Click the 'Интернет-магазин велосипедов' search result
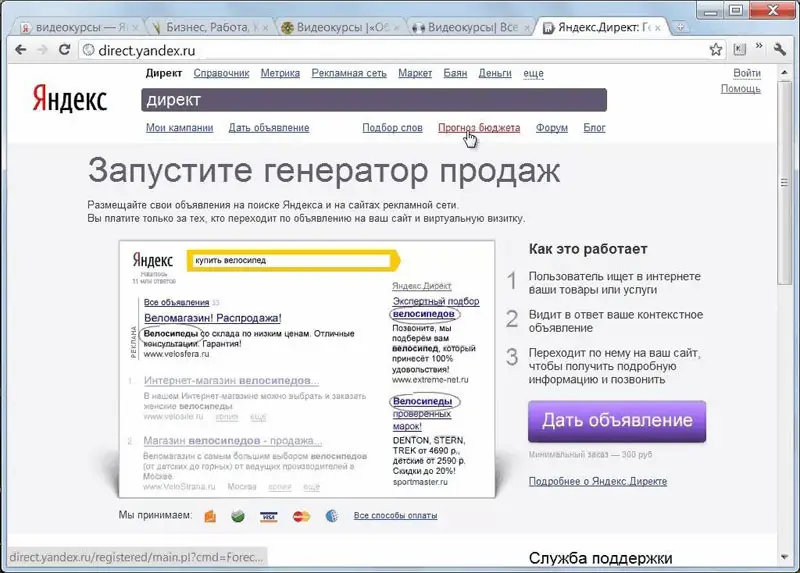The height and width of the screenshot is (573, 800). (231, 381)
